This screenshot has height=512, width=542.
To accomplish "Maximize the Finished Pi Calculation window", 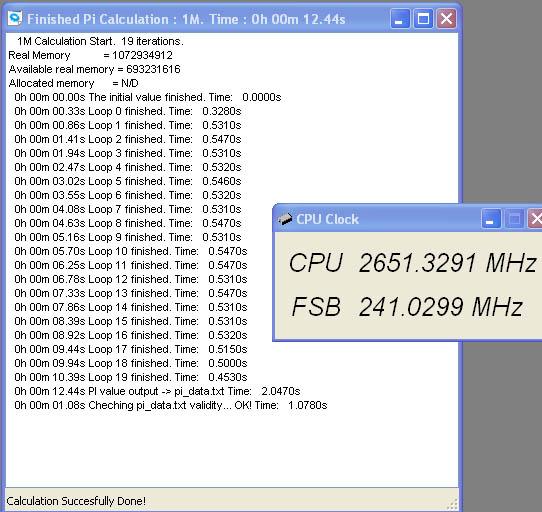I will pos(423,19).
